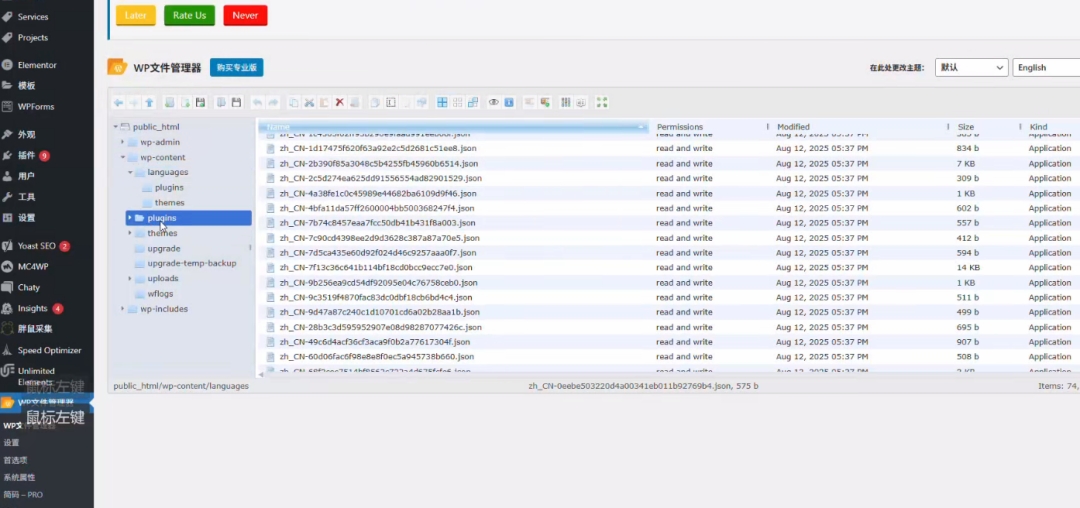Select file zh_CN-49c6d4acf36cf3aca9f0b2a77617304f.json
Image resolution: width=1080 pixels, height=508 pixels.
coord(375,342)
